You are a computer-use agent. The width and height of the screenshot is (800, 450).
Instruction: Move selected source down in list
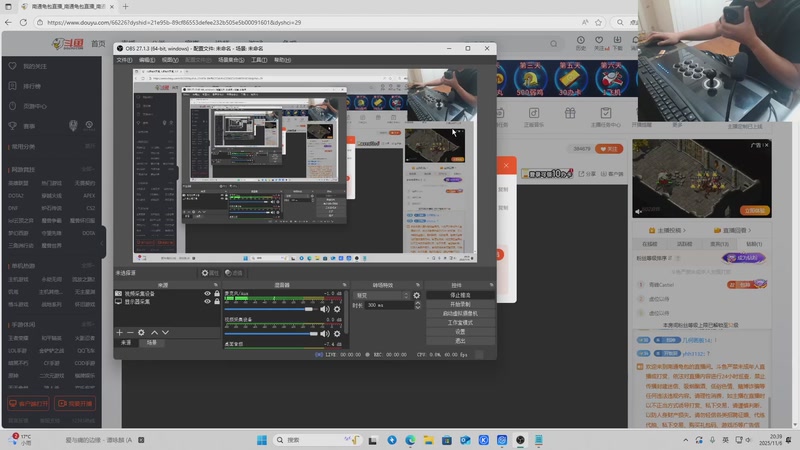click(165, 333)
